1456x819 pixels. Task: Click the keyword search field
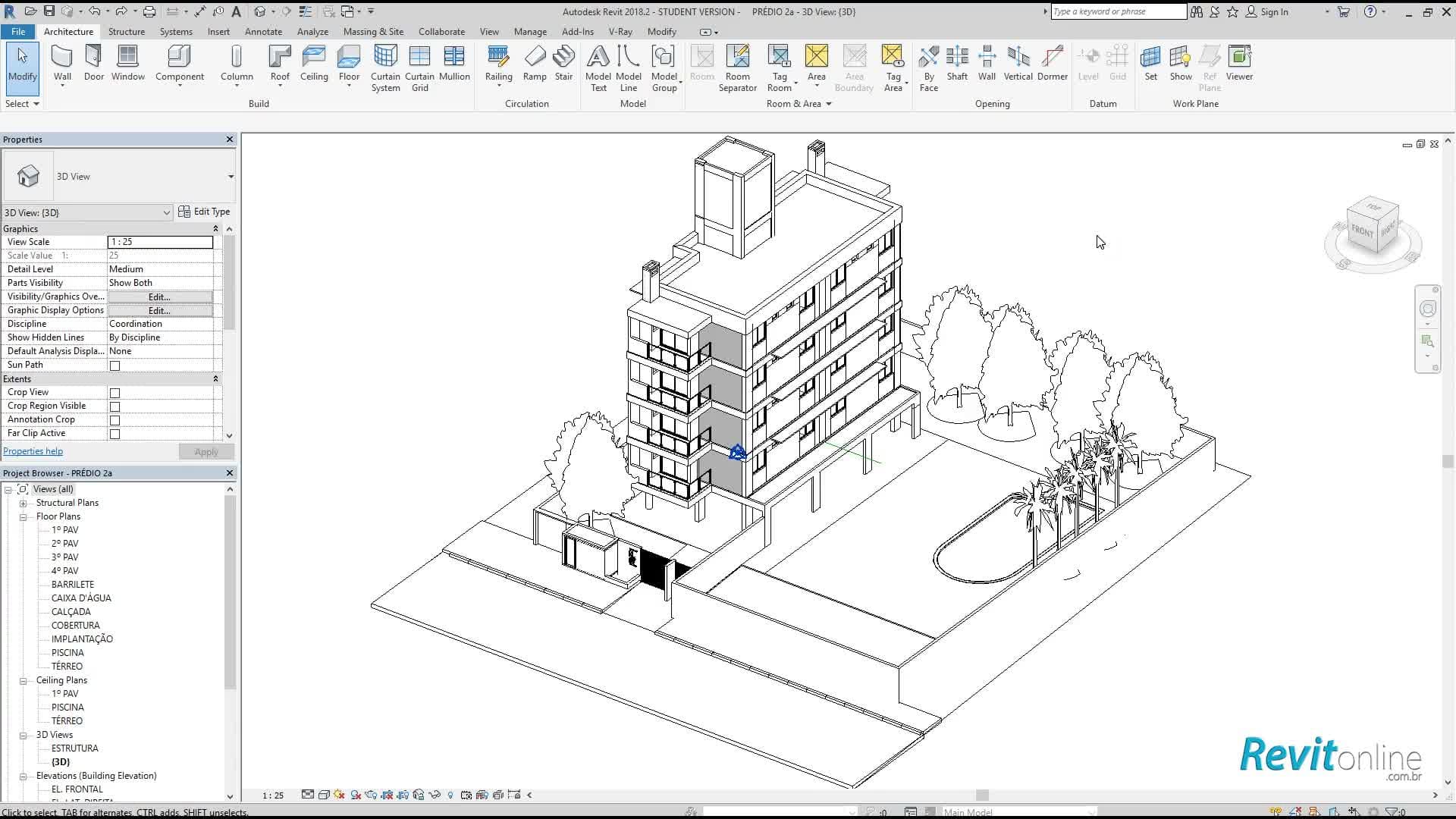click(x=1119, y=11)
